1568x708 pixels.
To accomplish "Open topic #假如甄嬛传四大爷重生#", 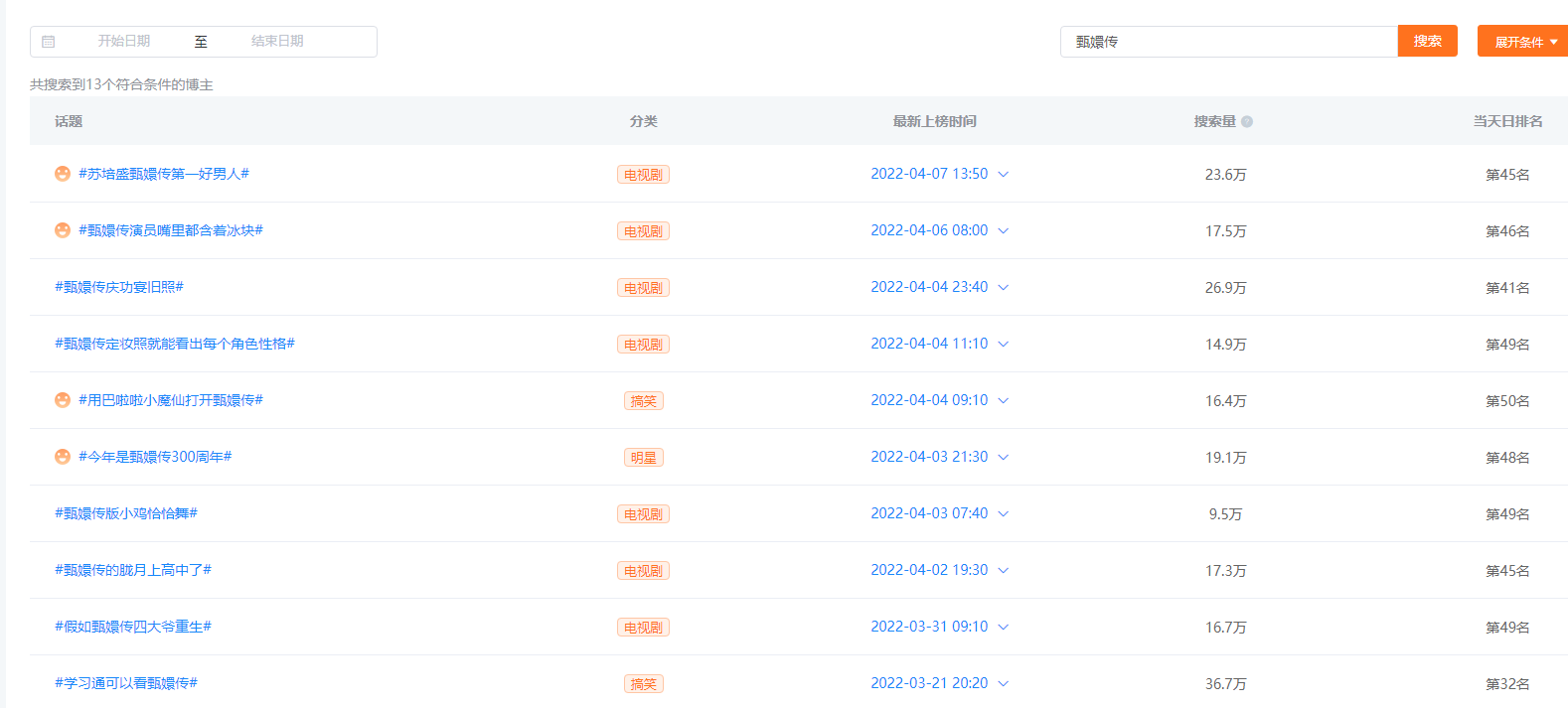I will tap(133, 627).
